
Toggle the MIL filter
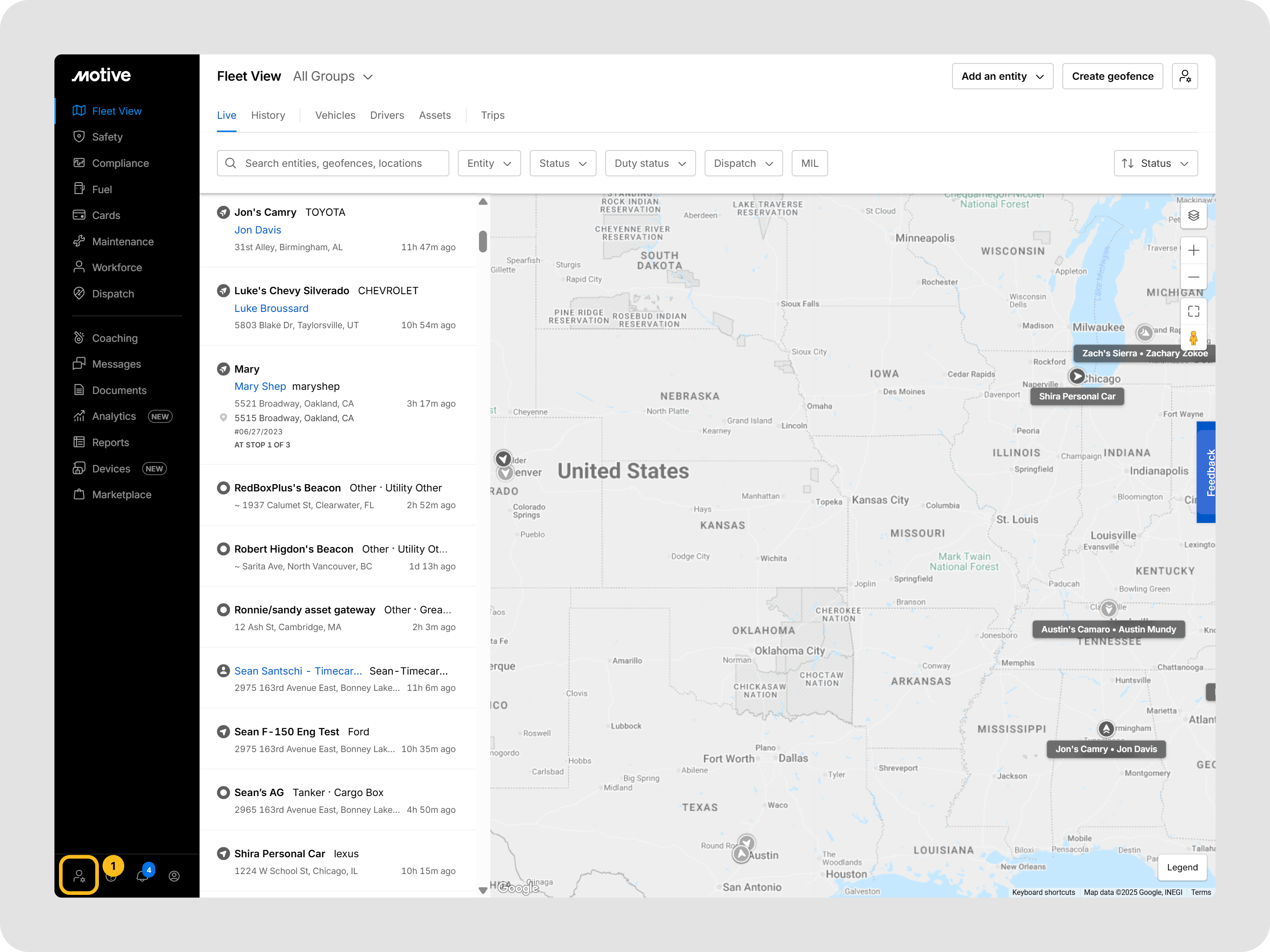click(x=809, y=164)
